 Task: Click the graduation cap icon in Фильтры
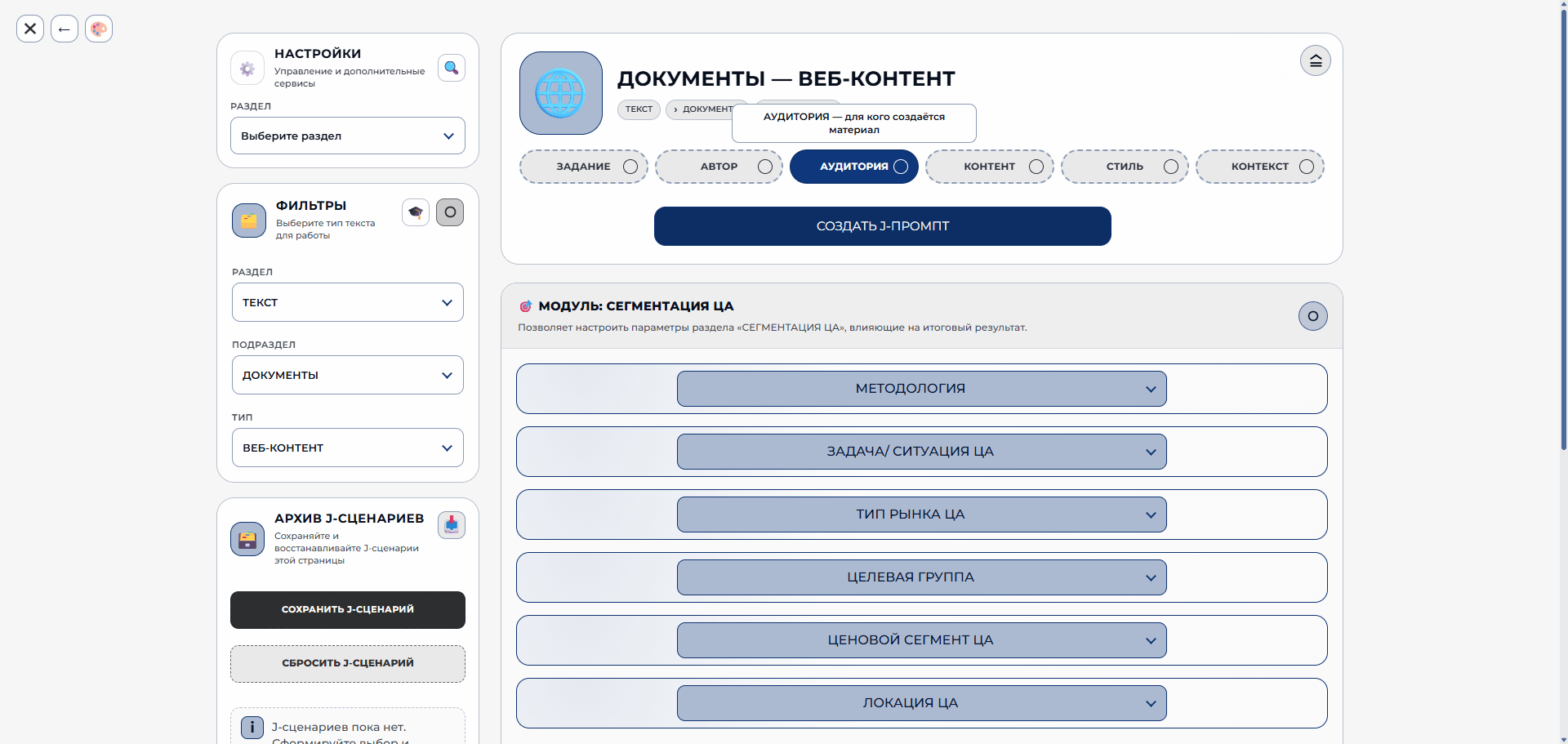[416, 212]
